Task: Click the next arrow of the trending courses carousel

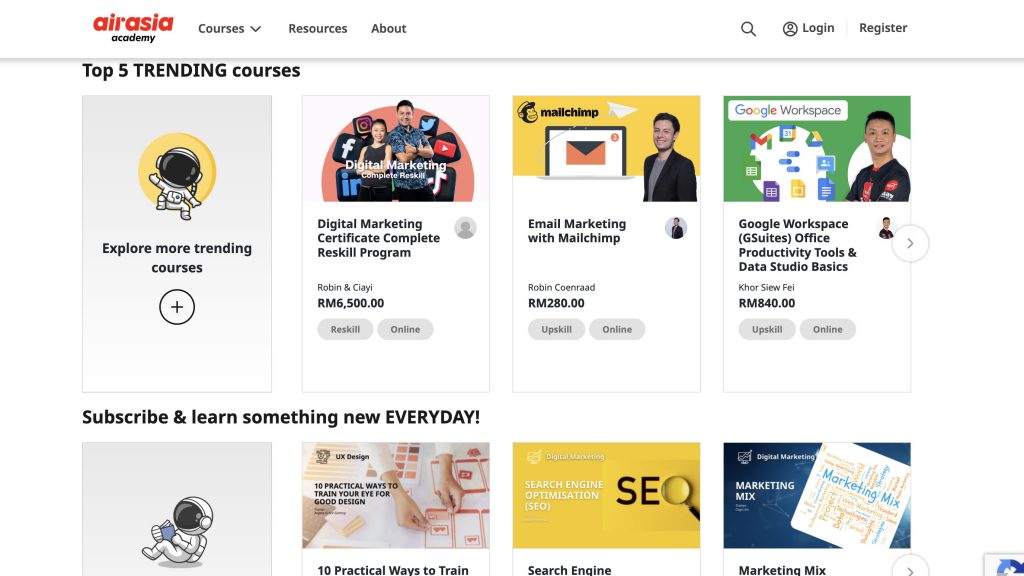Action: [910, 244]
